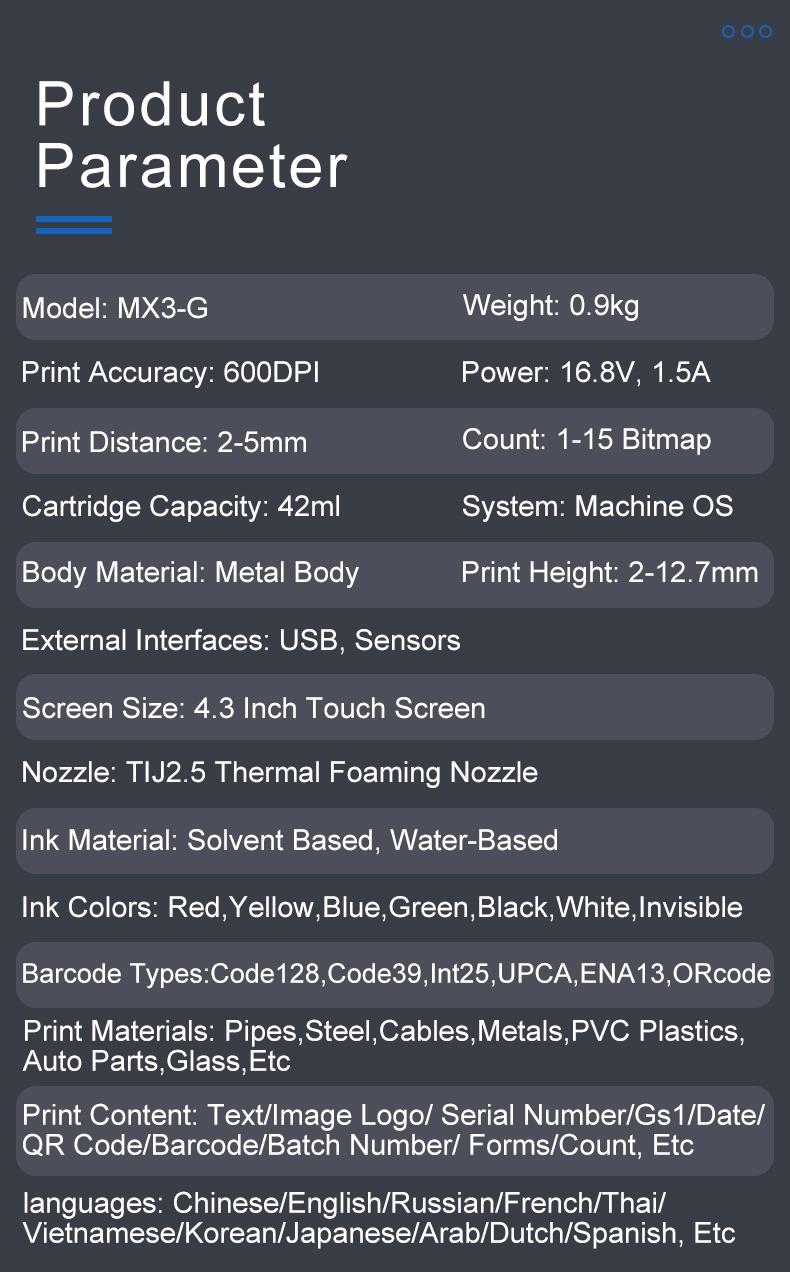This screenshot has height=1272, width=790.
Task: Click the System: Machine OS entry
Action: click(597, 506)
